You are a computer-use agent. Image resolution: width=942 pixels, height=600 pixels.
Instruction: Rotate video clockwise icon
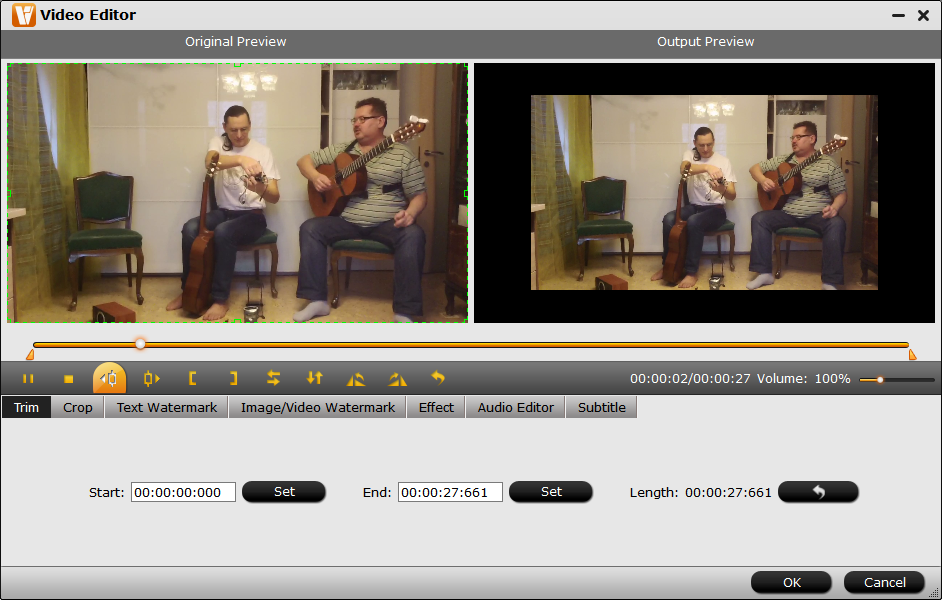397,379
